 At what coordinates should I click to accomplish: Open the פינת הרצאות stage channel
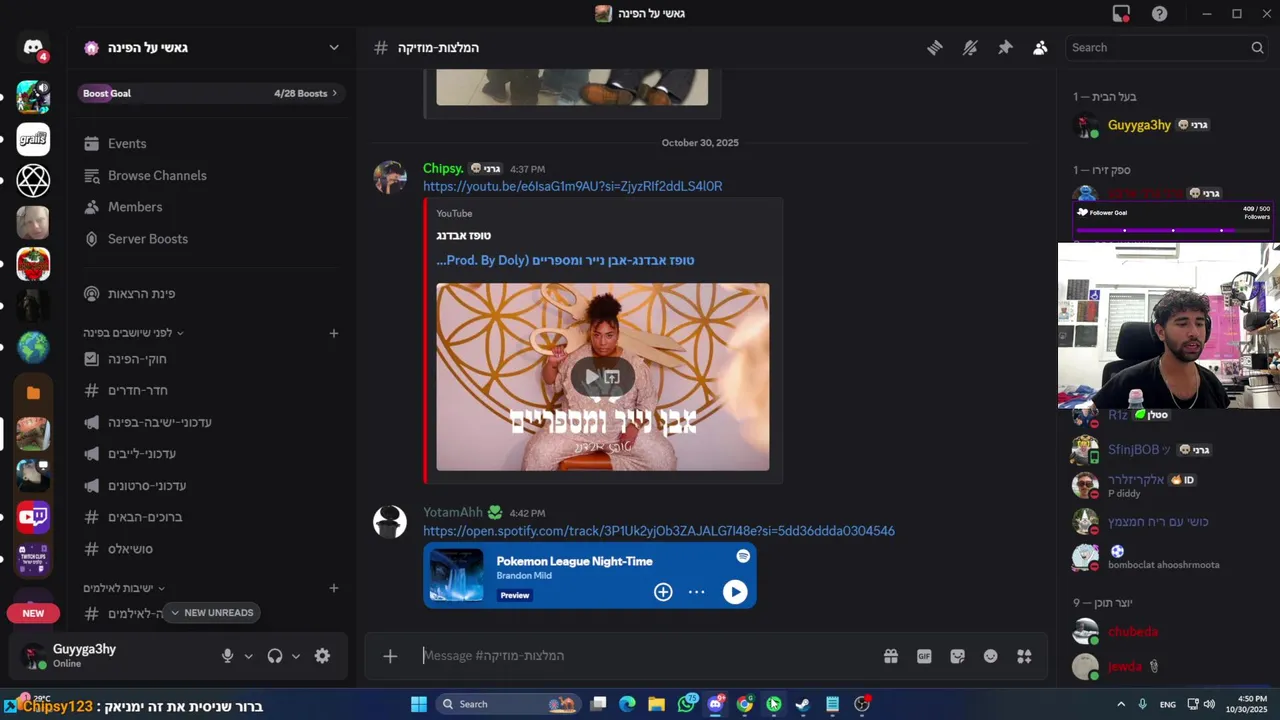[212, 294]
